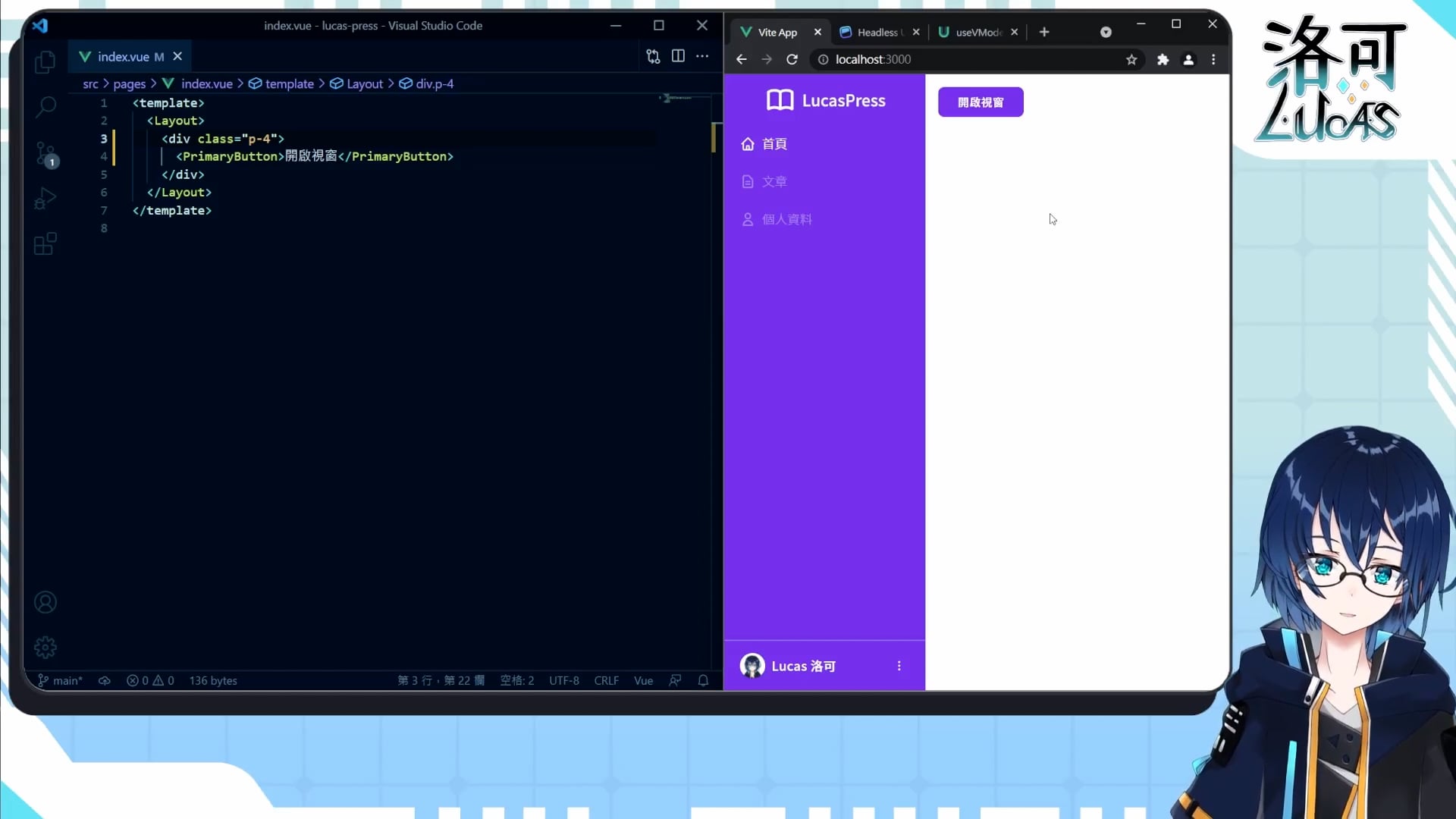Open the Extensions view
This screenshot has width=1456, height=819.
(x=45, y=243)
